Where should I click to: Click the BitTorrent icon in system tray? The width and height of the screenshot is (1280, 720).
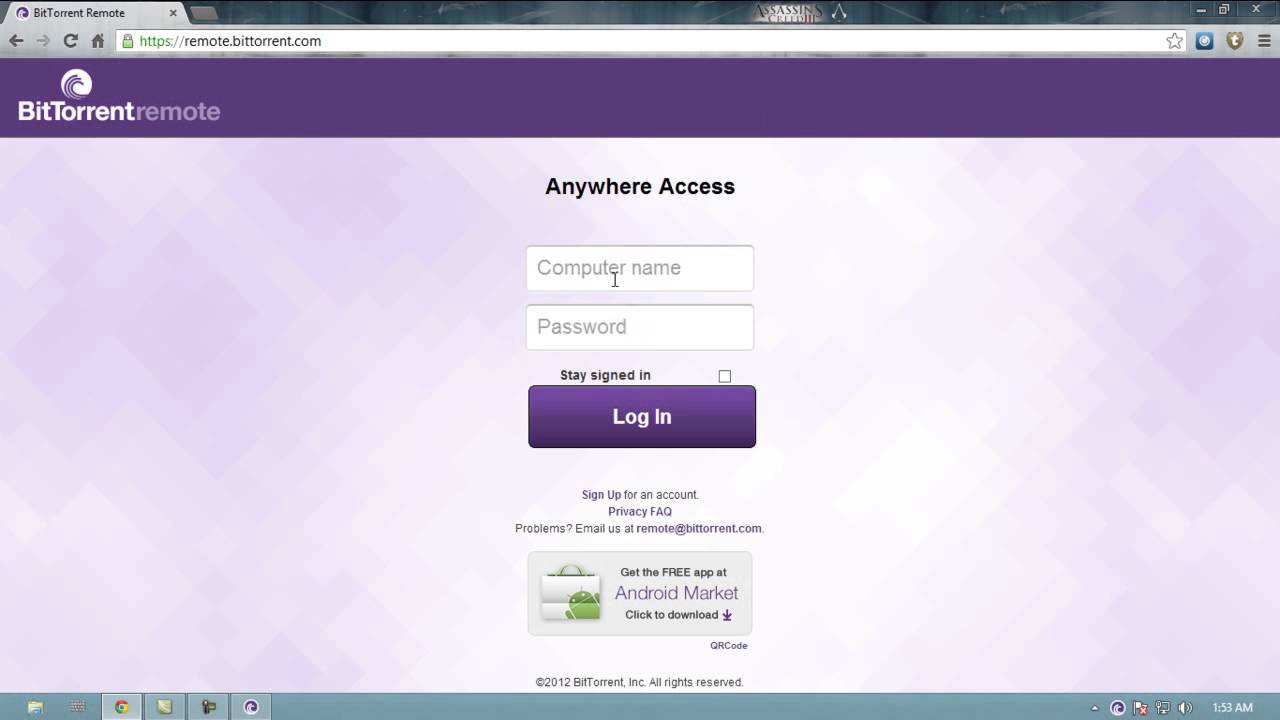coord(1118,707)
